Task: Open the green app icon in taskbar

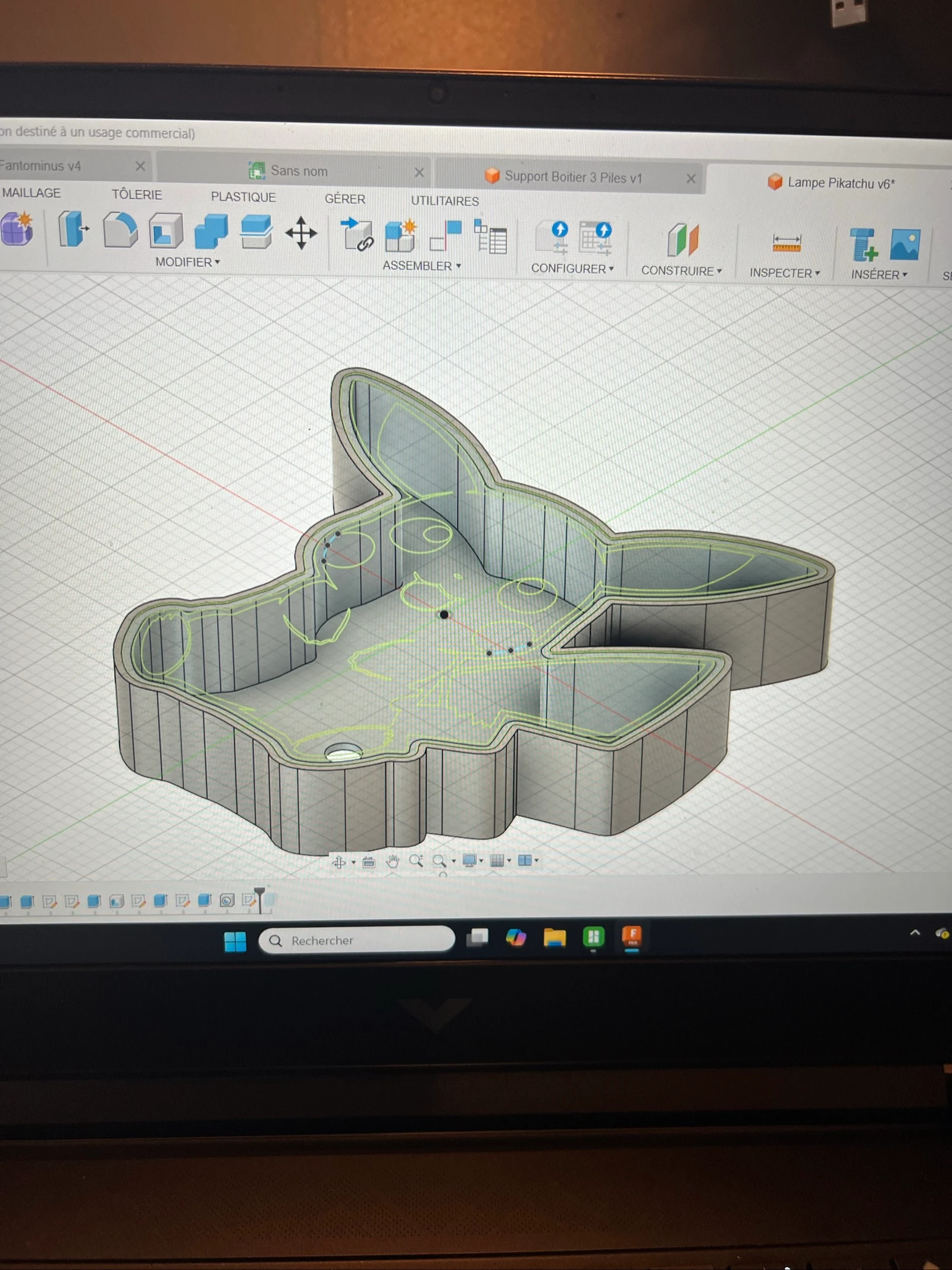Action: pyautogui.click(x=593, y=937)
